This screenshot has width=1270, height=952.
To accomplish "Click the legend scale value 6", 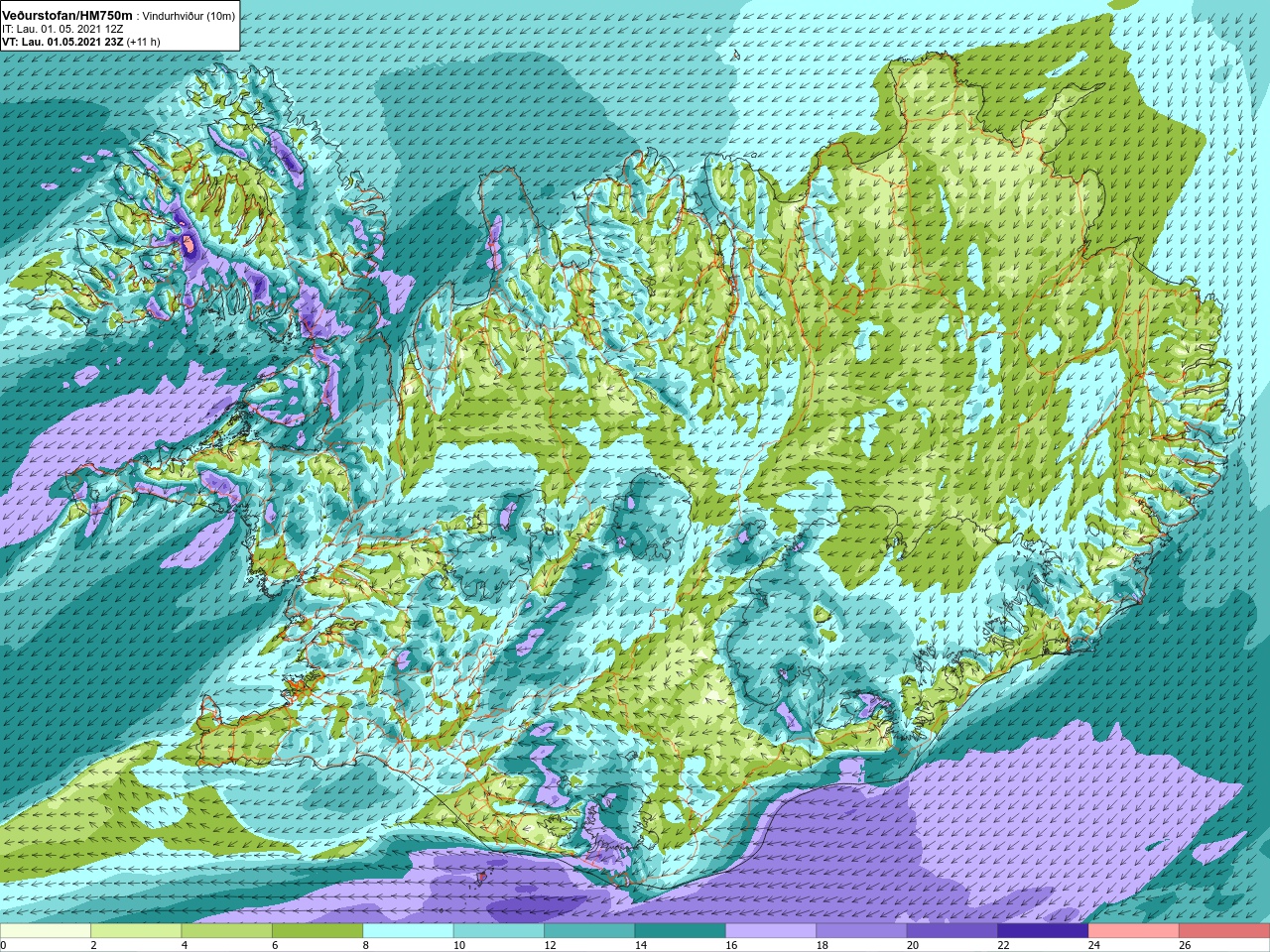I will tap(275, 945).
